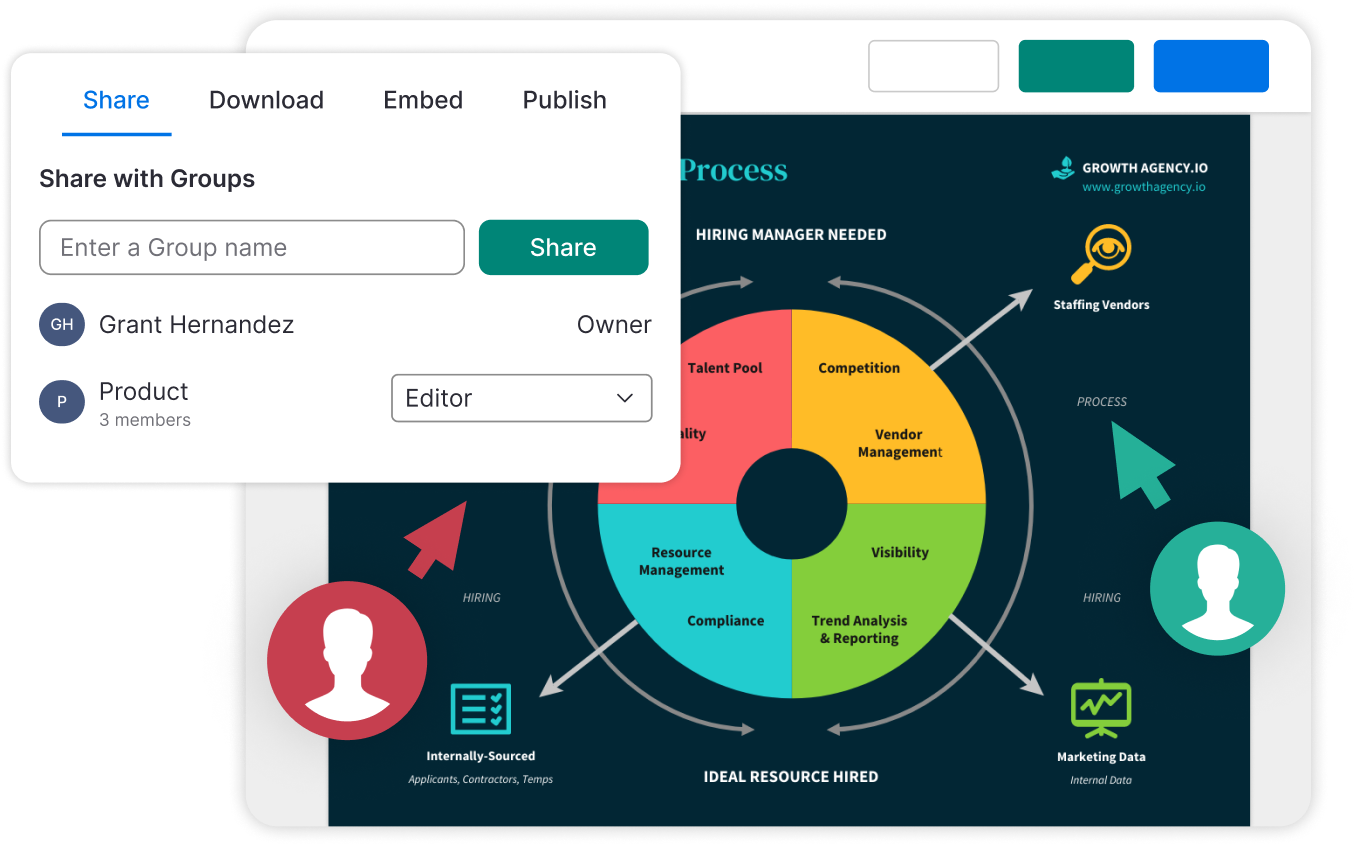The image size is (1368, 846).
Task: Click the teal person avatar circle
Action: point(1218,589)
